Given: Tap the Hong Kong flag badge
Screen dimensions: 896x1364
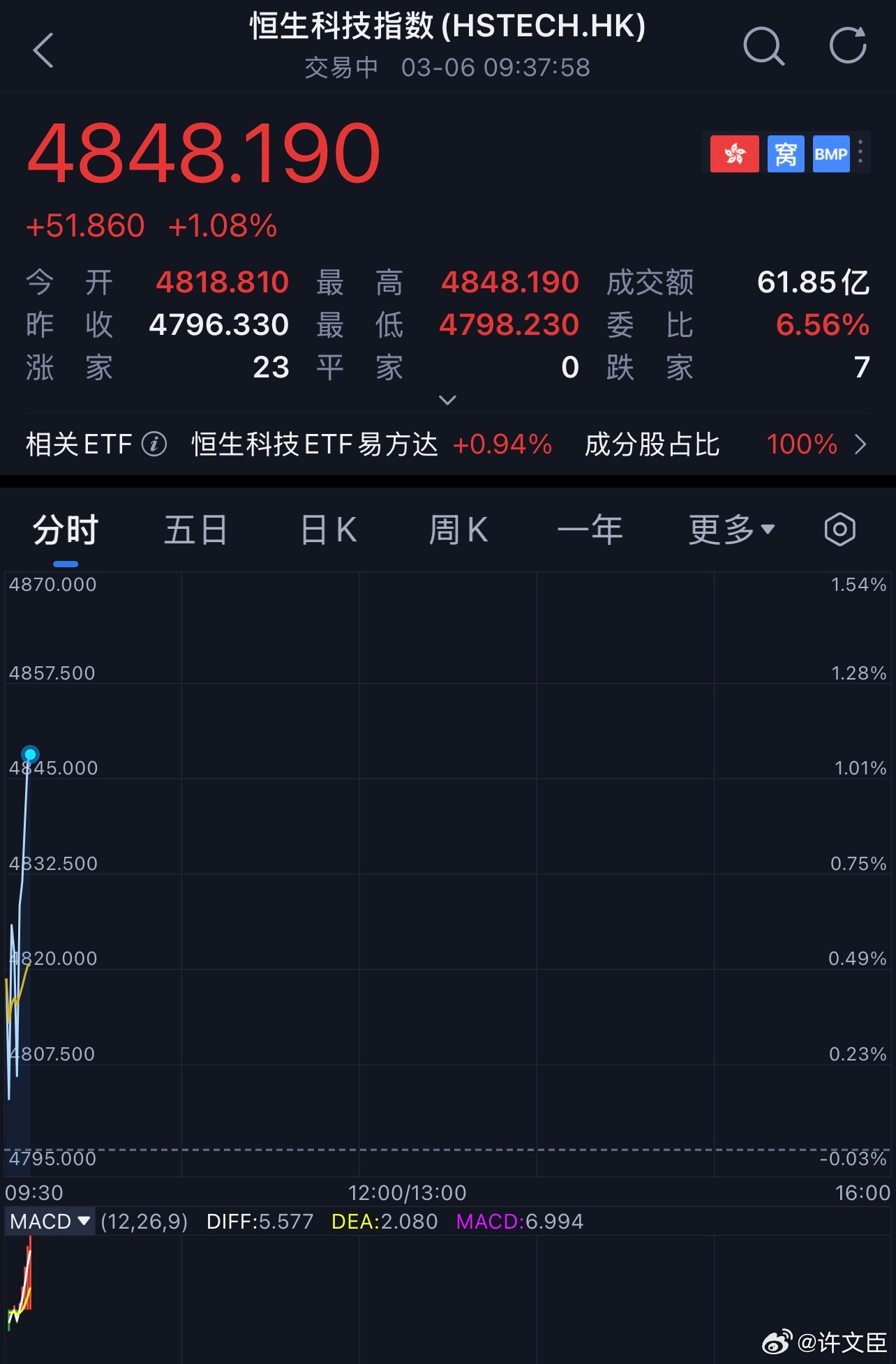Looking at the screenshot, I should [734, 153].
